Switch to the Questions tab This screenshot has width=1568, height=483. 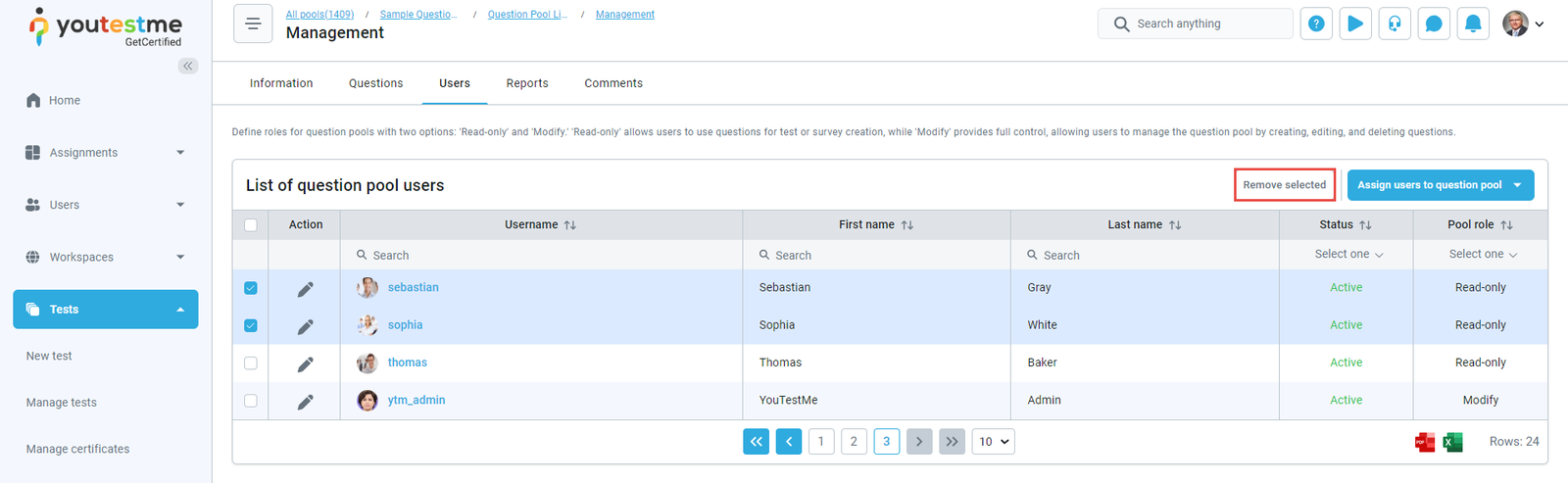pyautogui.click(x=375, y=83)
